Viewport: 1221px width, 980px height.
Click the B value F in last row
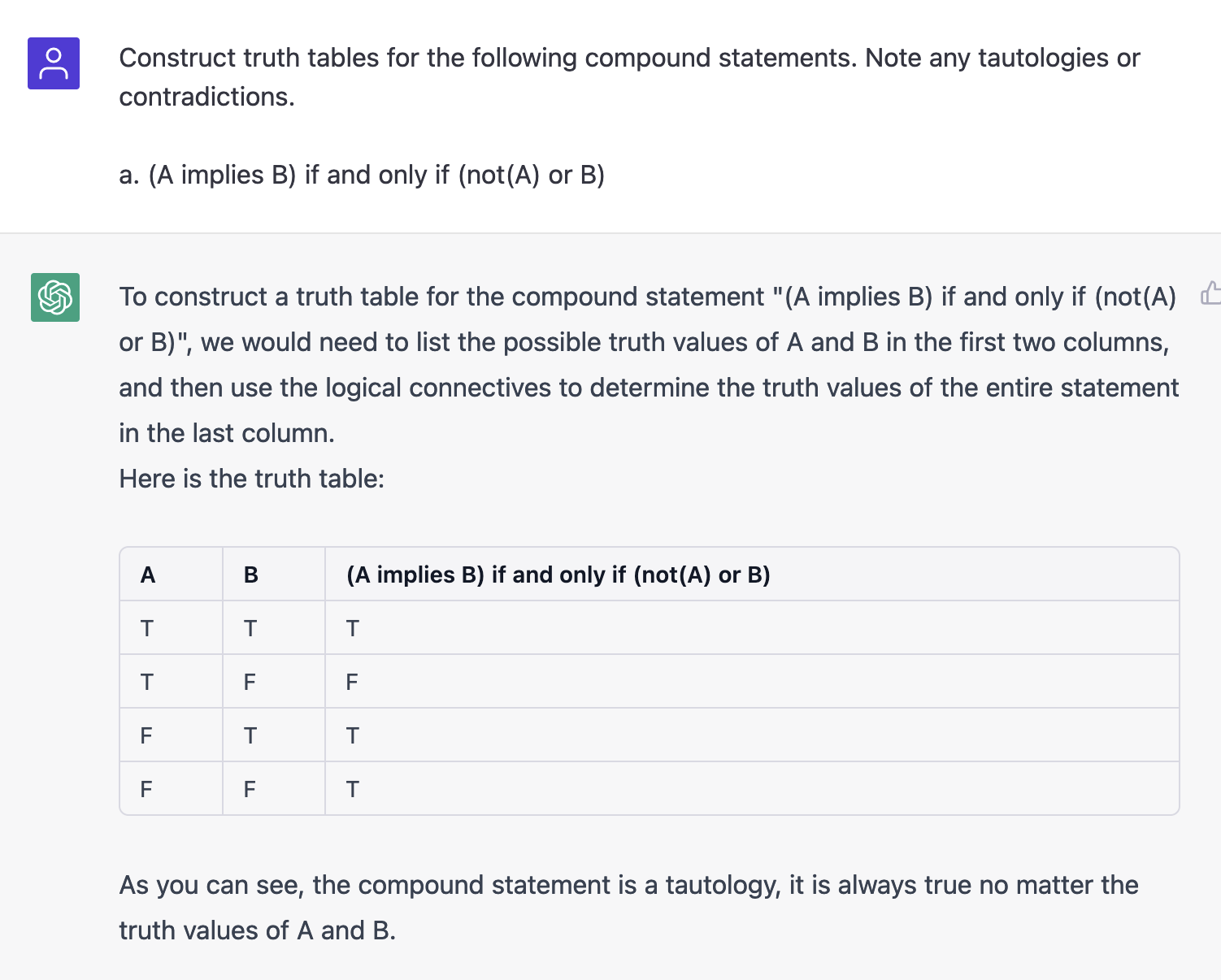(250, 790)
